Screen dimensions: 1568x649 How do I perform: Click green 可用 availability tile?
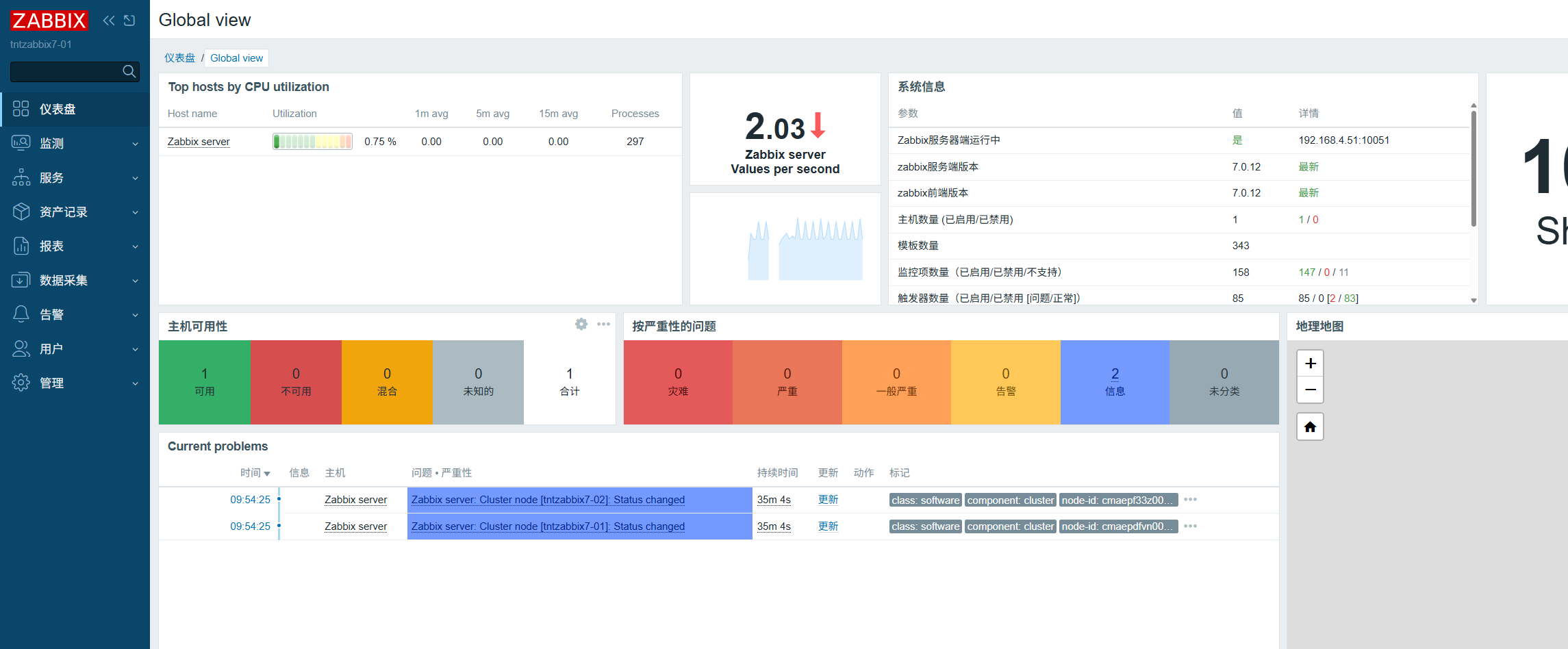[x=204, y=382]
